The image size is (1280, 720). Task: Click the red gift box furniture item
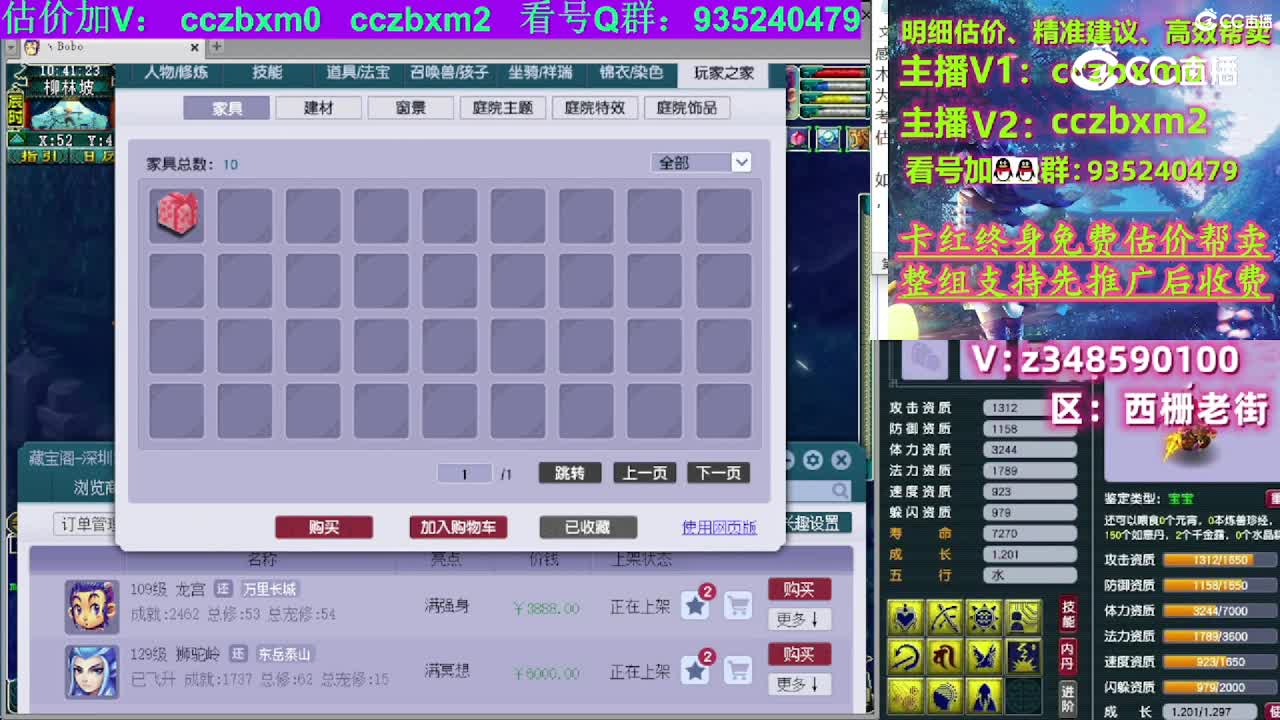[x=177, y=215]
